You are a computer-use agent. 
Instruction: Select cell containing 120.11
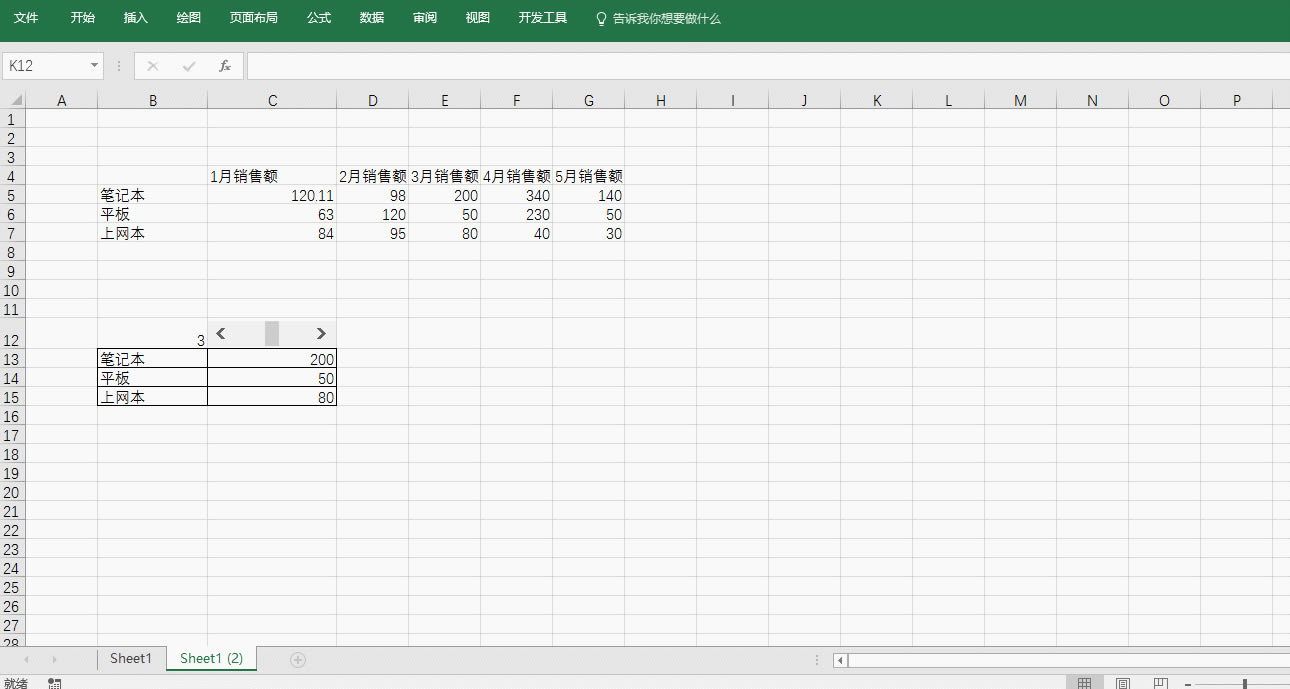[272, 195]
